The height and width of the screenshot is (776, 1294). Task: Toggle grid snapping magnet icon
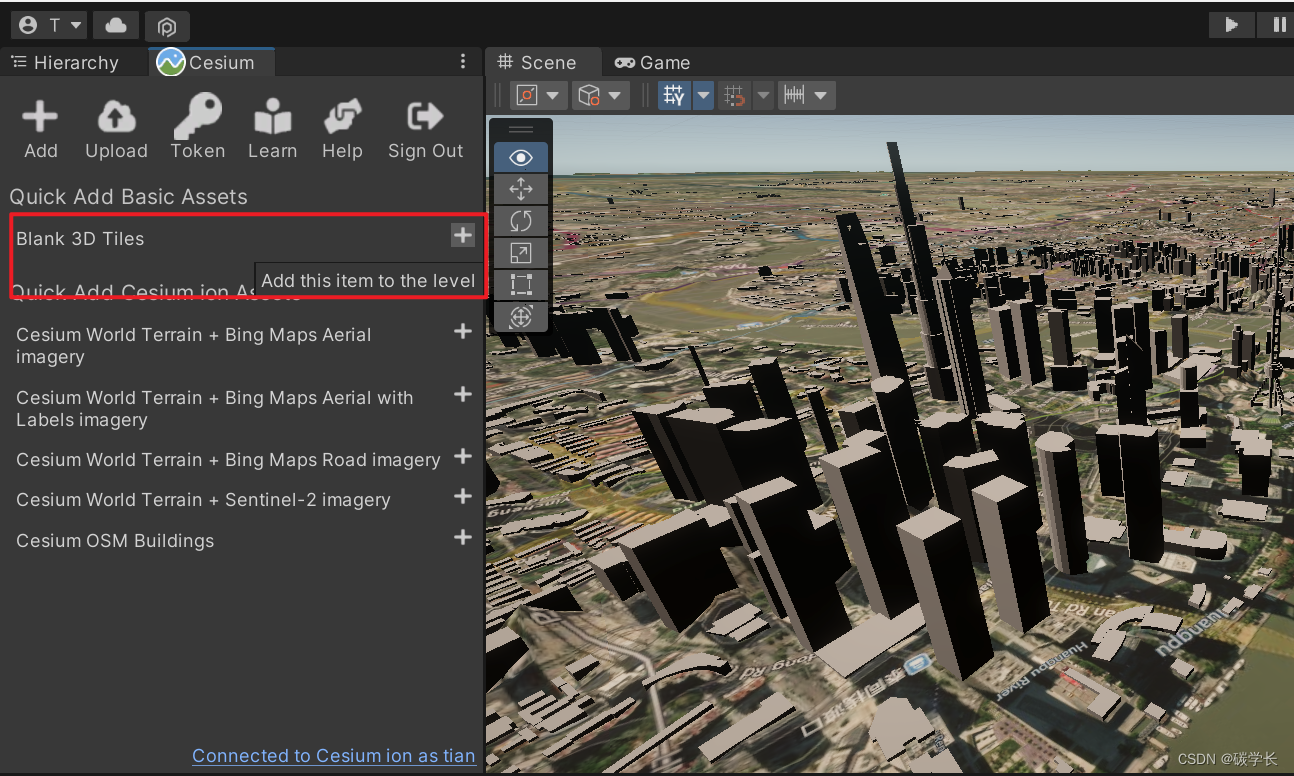[735, 96]
